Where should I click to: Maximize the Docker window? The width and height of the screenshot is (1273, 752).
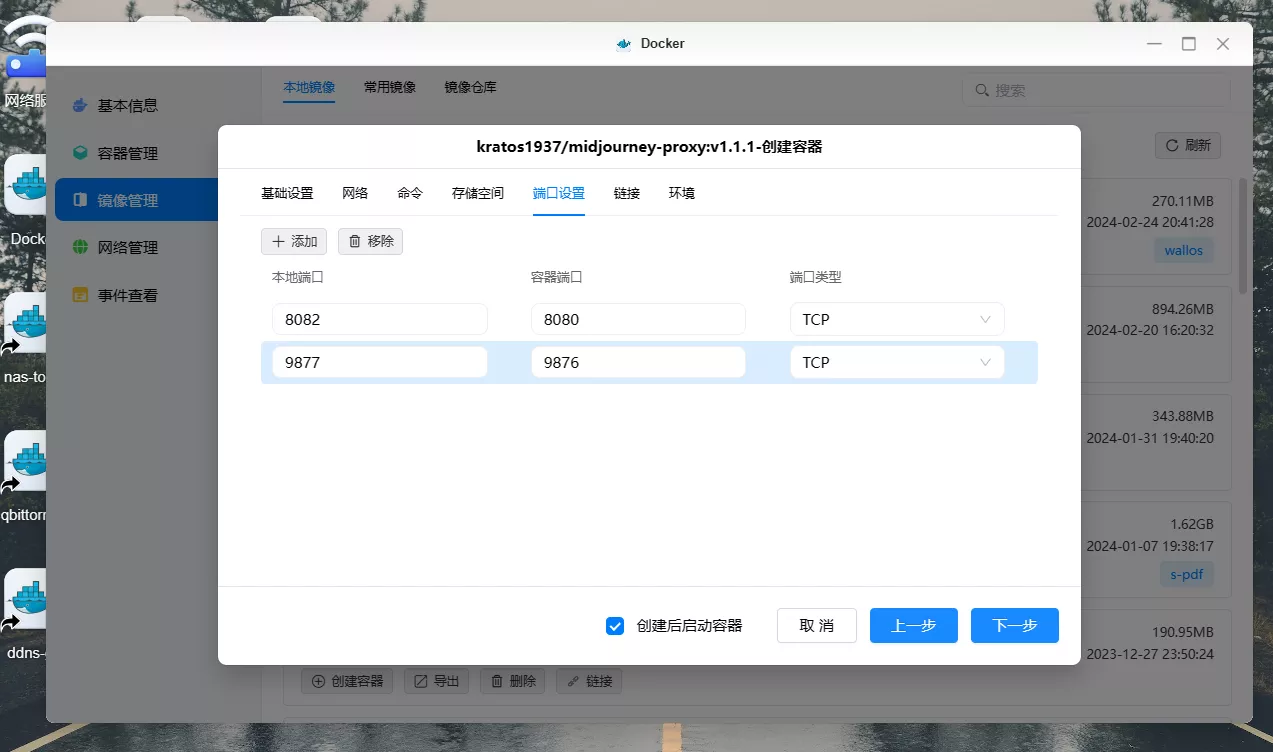pyautogui.click(x=1189, y=44)
